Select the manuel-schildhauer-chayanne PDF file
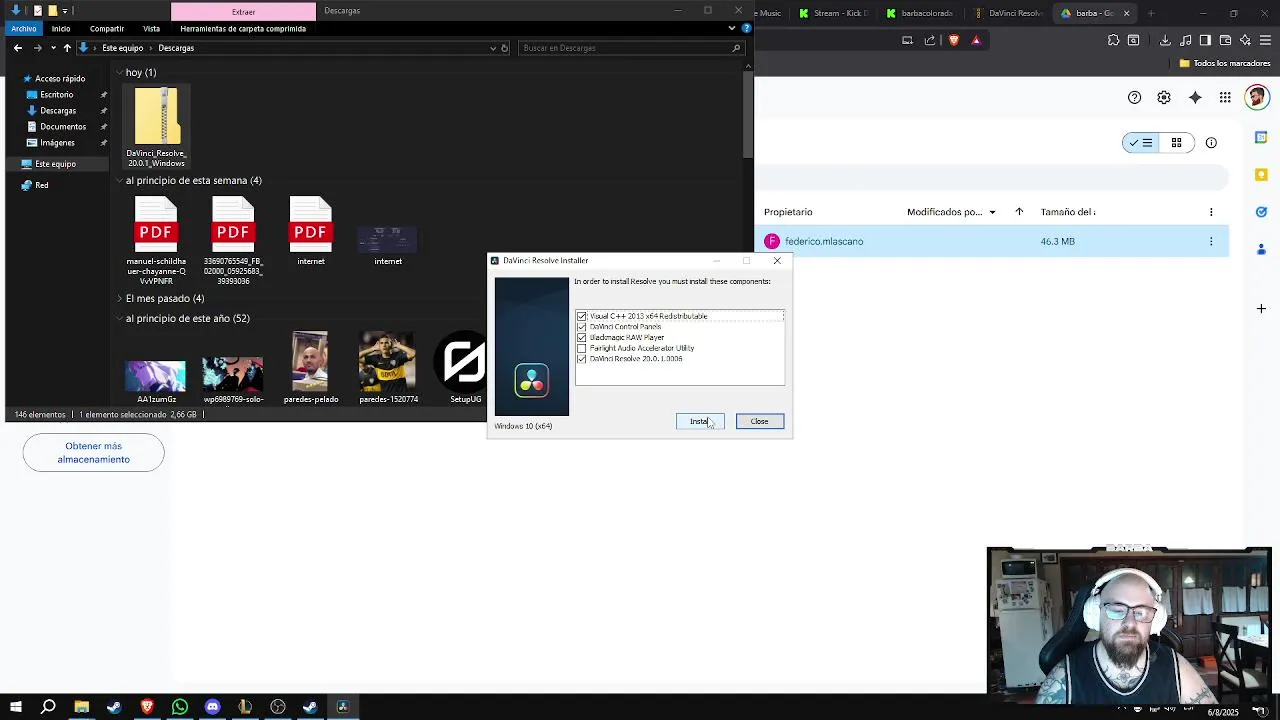Viewport: 1280px width, 720px height. [x=156, y=240]
